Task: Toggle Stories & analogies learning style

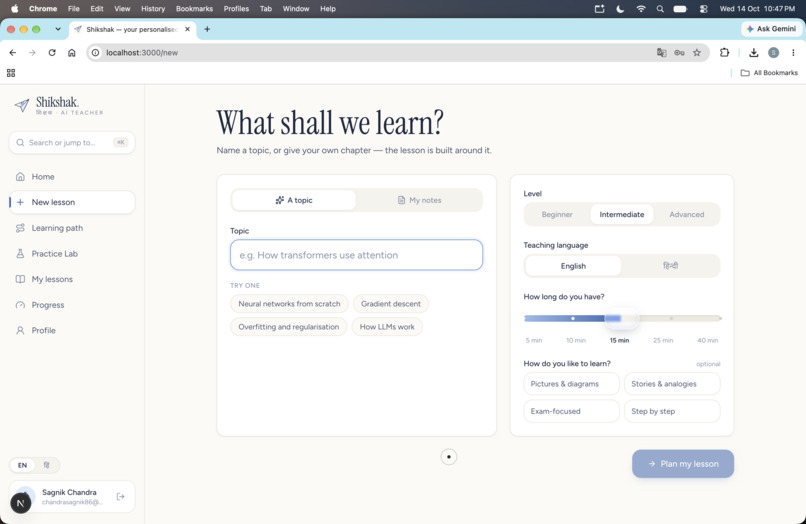Action: pyautogui.click(x=672, y=384)
